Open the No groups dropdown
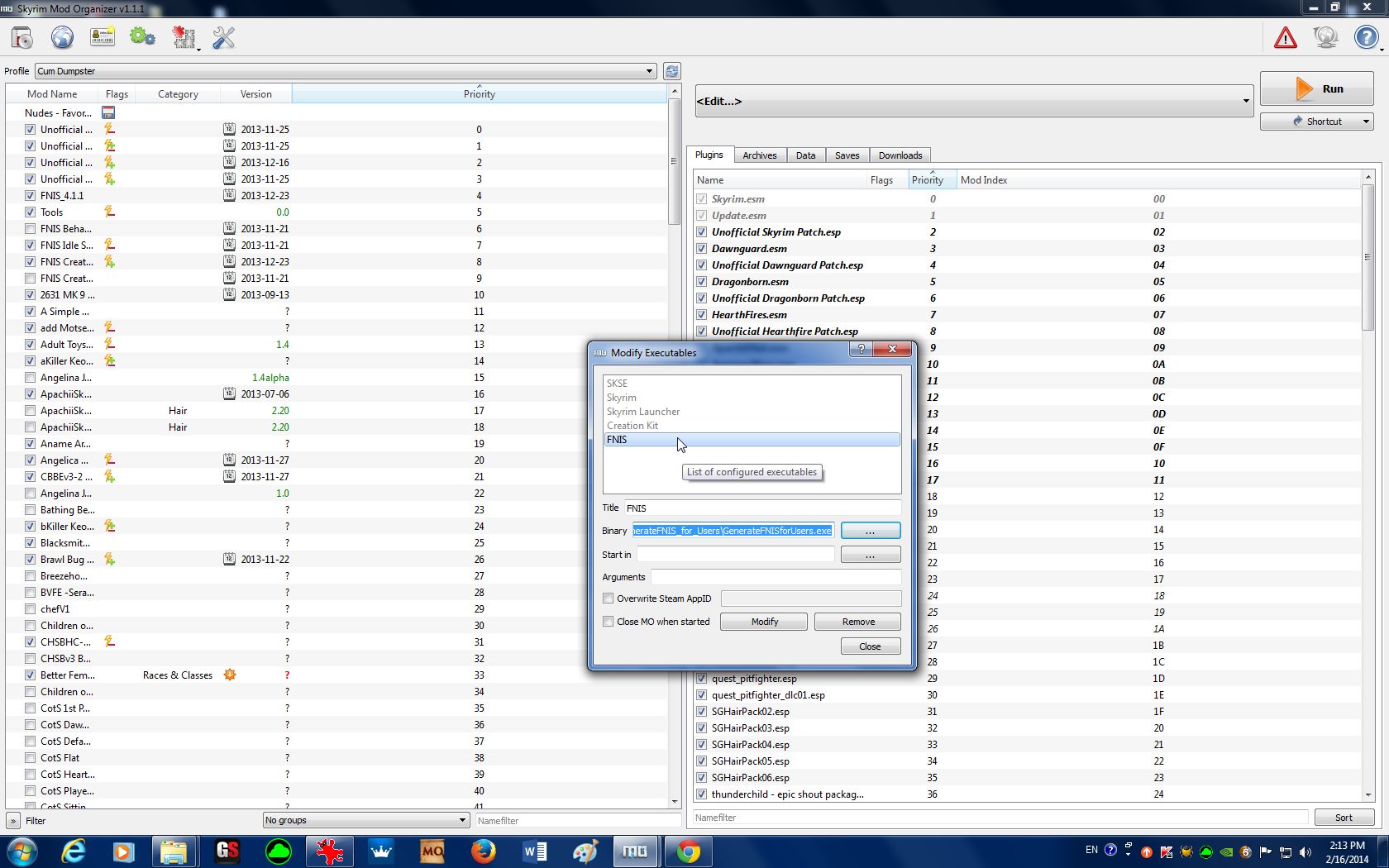This screenshot has height=868, width=1389. (366, 820)
